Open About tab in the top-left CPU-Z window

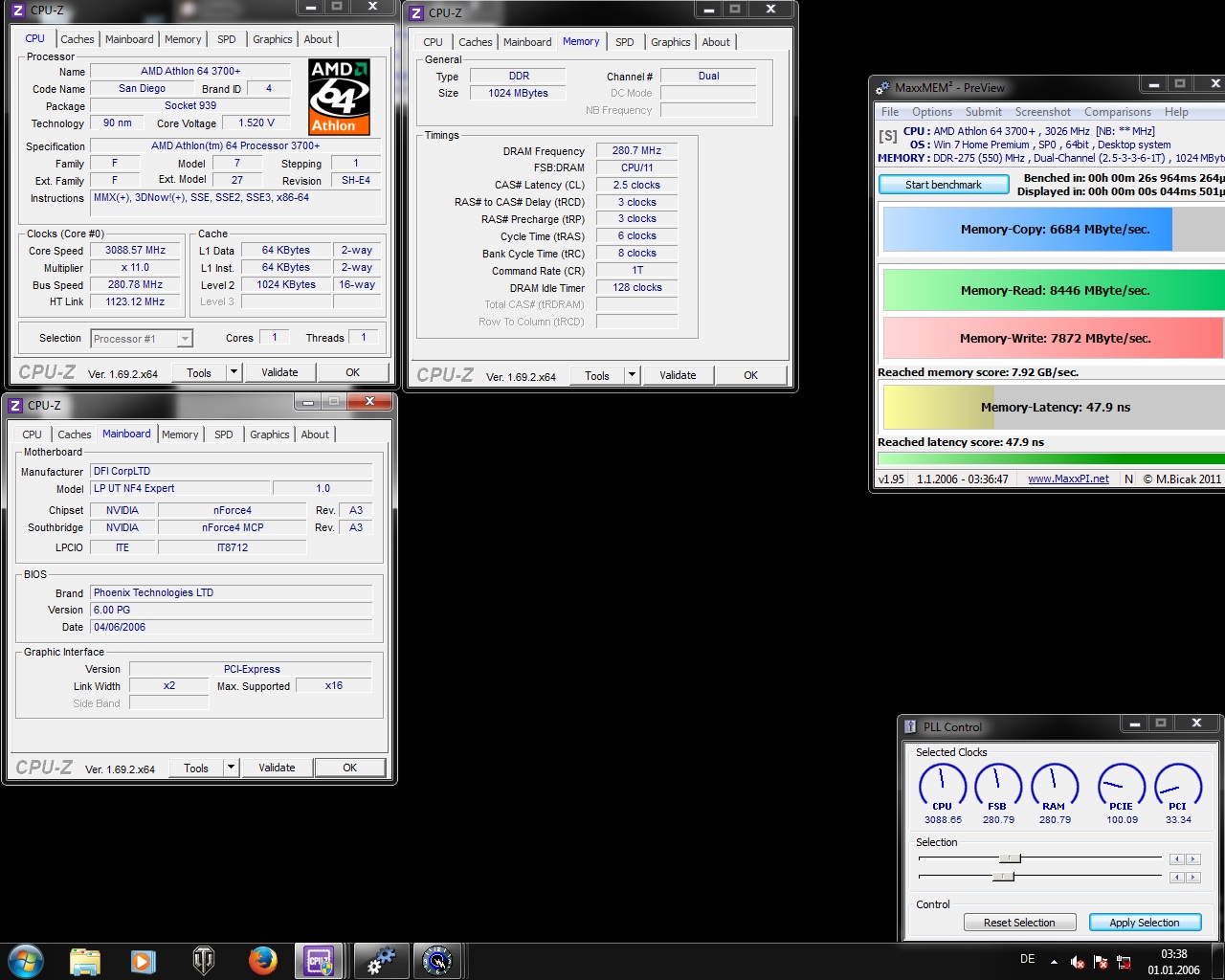318,39
